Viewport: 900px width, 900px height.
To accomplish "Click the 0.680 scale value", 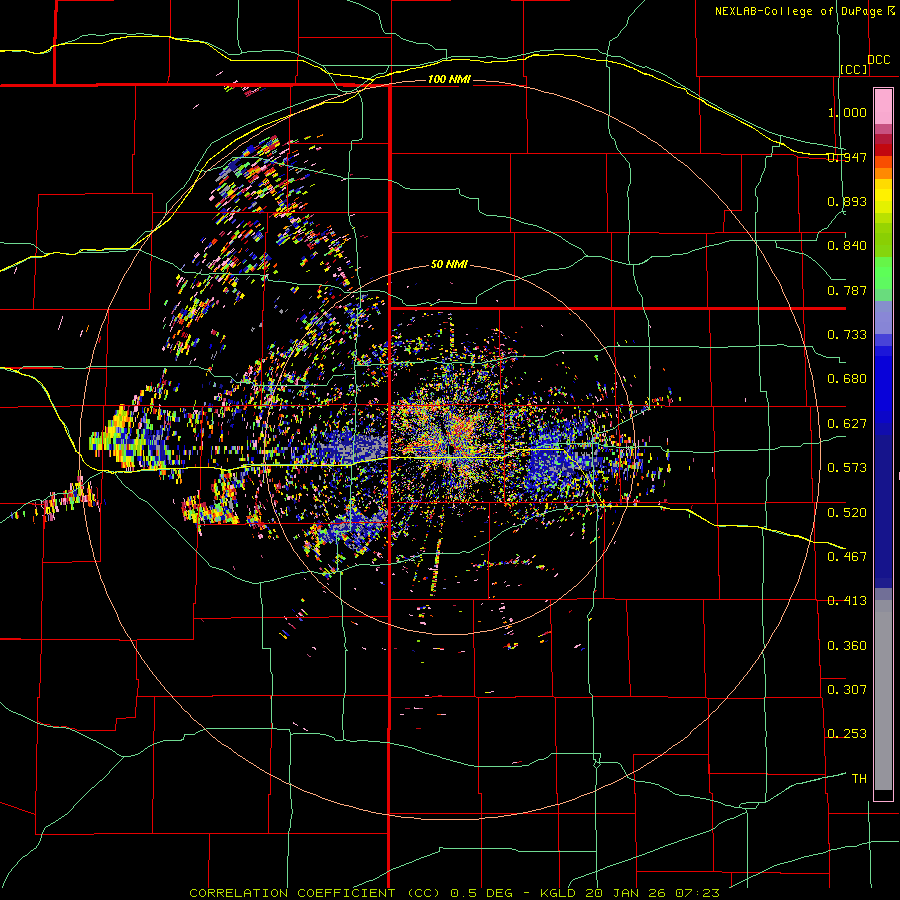I will [847, 379].
